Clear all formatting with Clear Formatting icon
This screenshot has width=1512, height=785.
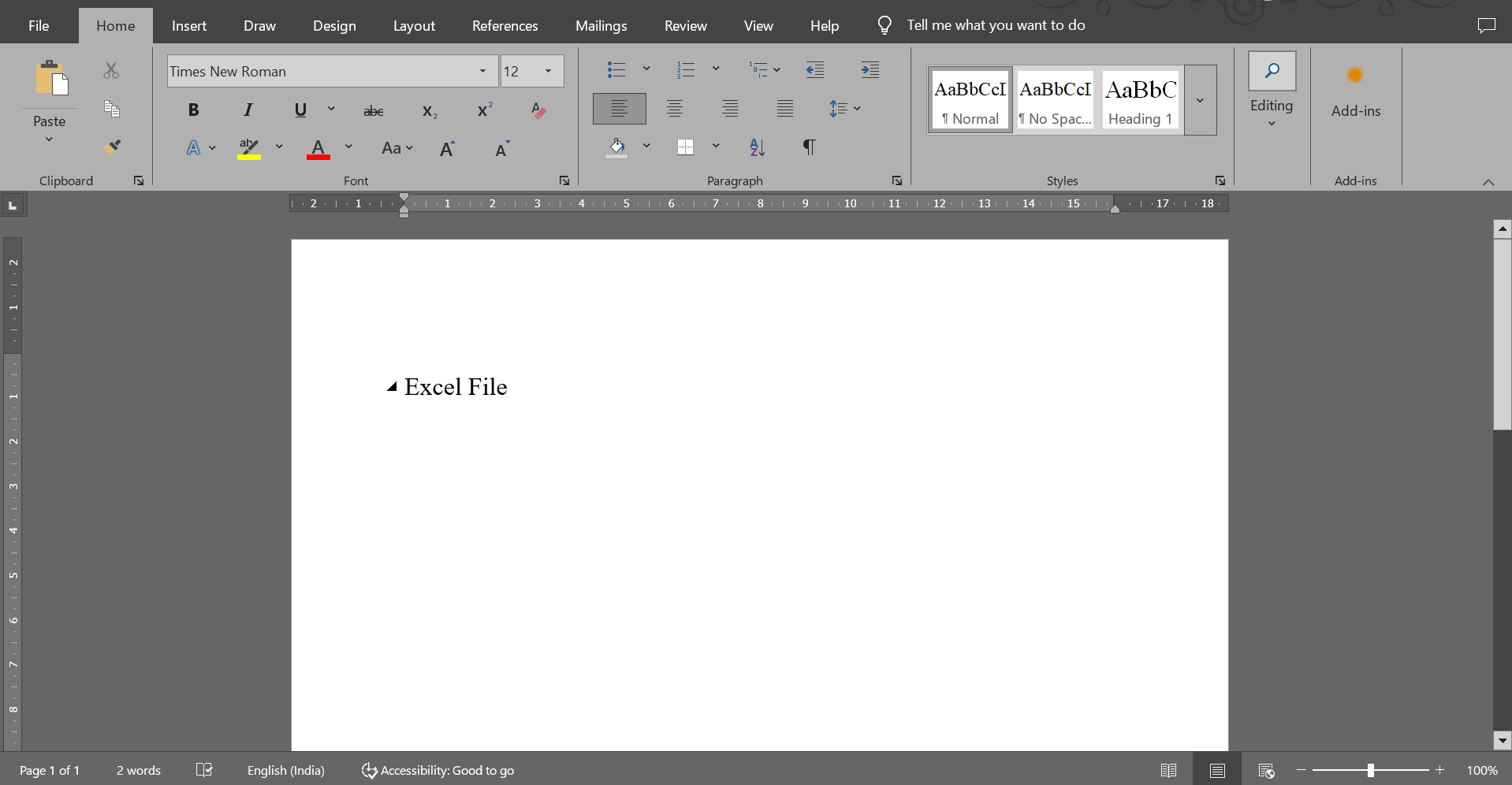538,110
